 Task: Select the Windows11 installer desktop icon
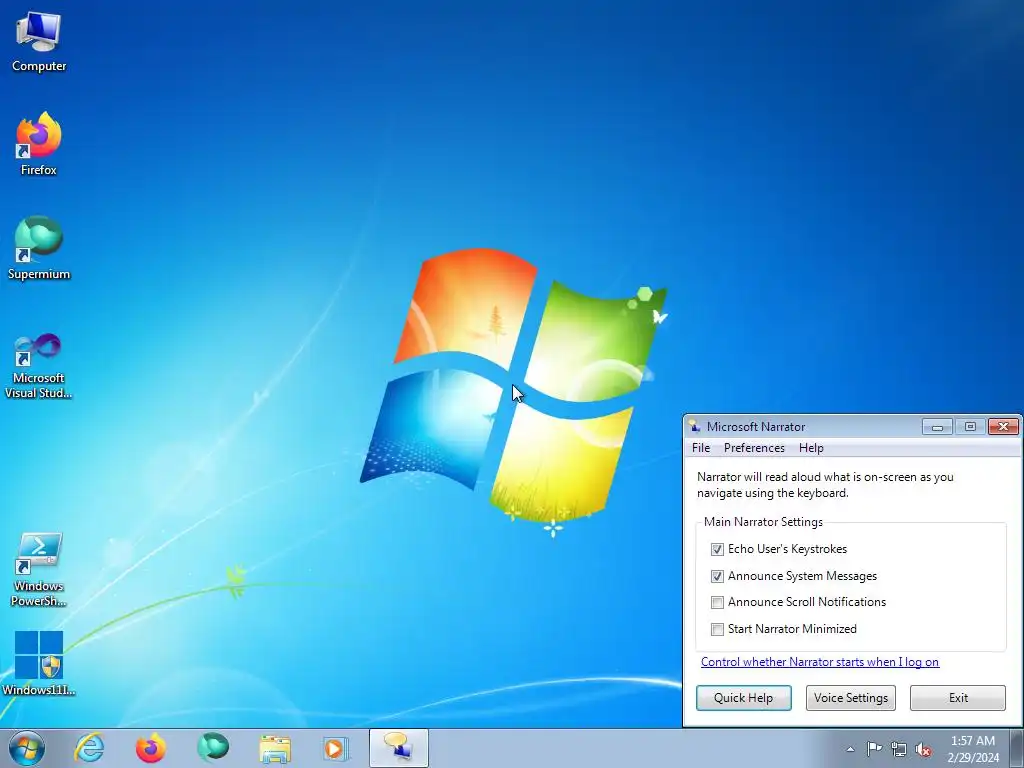click(x=39, y=664)
